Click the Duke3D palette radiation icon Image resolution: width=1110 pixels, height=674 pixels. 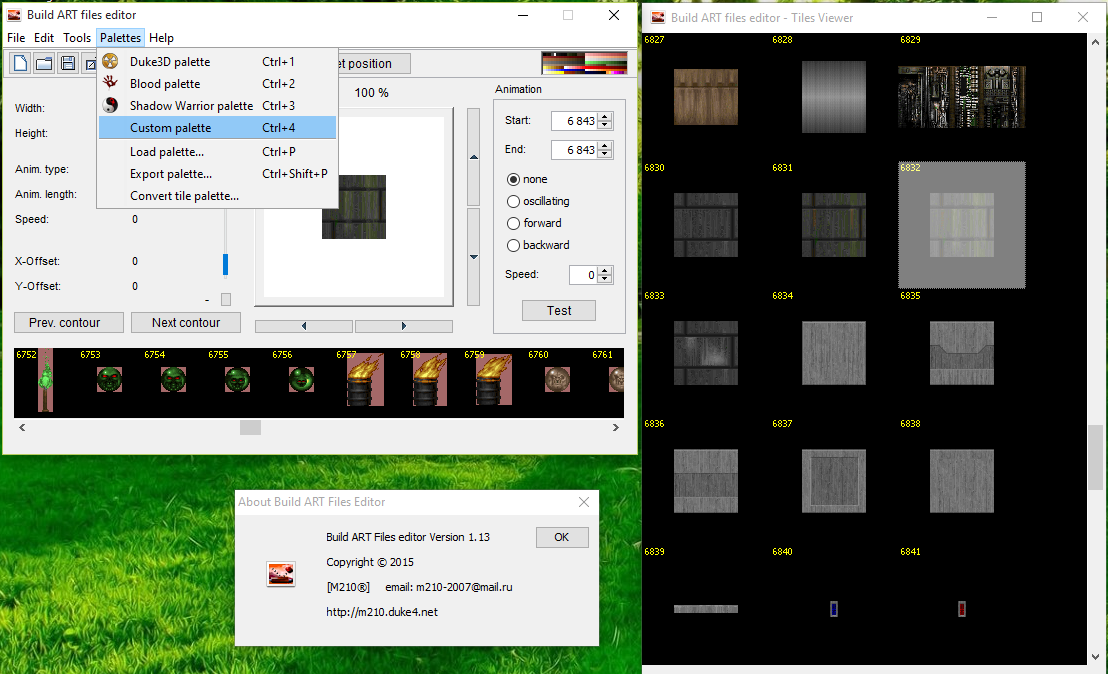(110, 62)
